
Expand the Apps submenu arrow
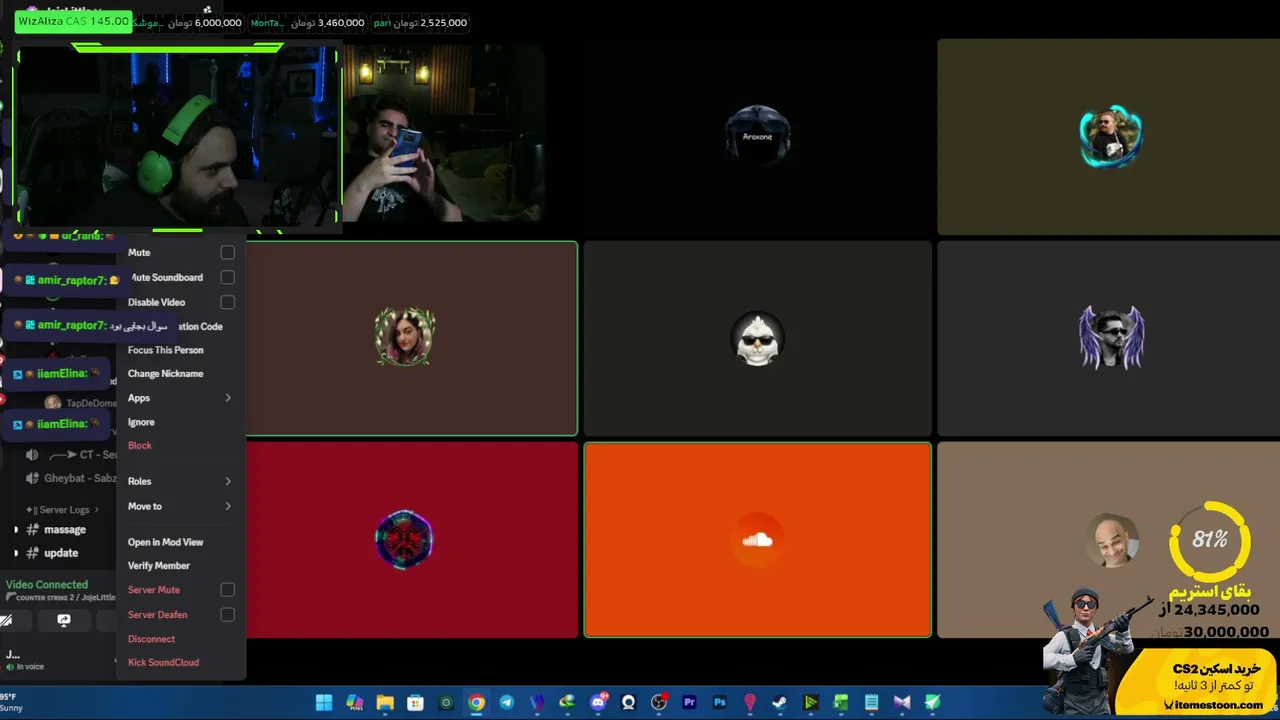click(228, 398)
